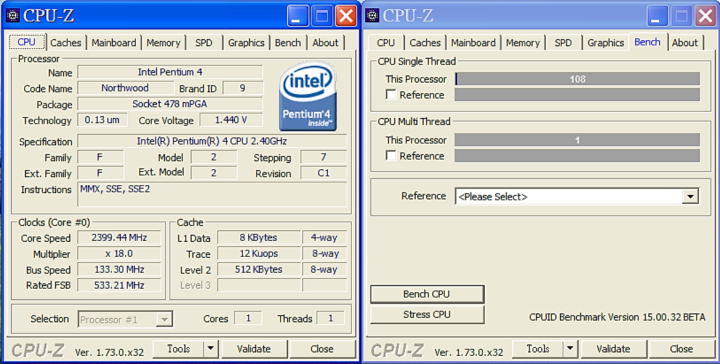This screenshot has width=720, height=364.
Task: Close the right CPU-Z window via red X
Action: click(x=705, y=16)
